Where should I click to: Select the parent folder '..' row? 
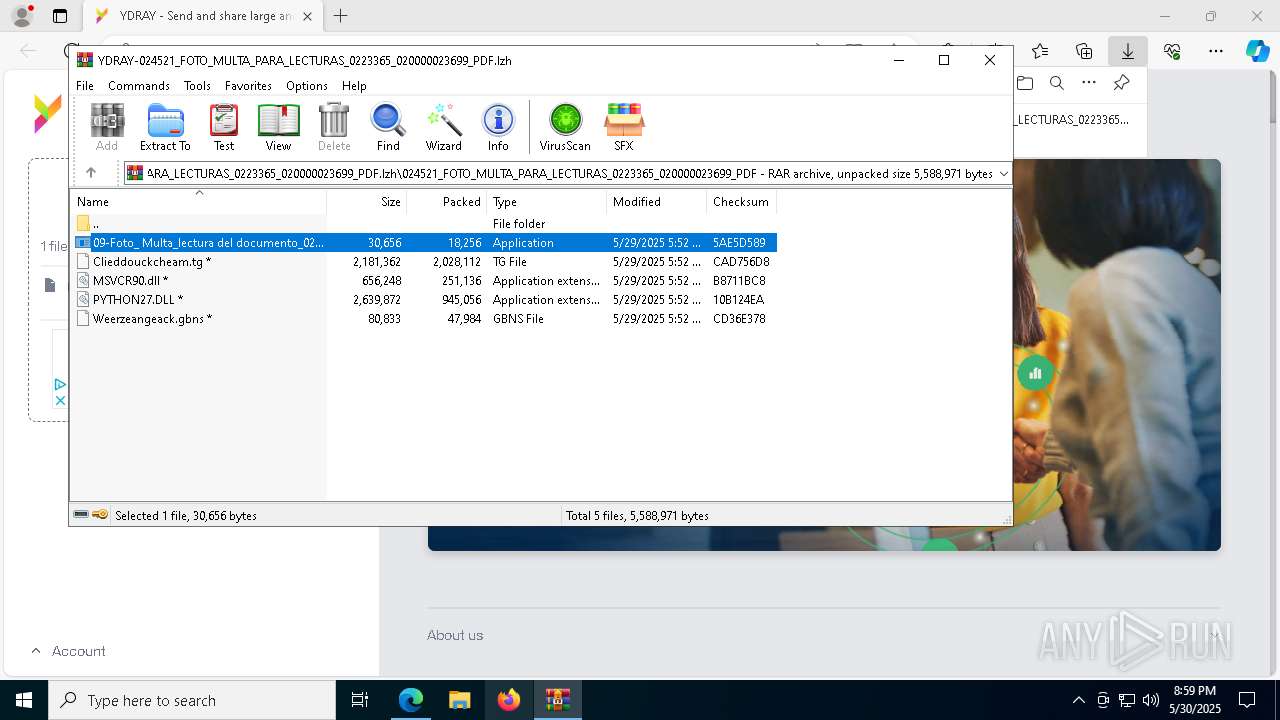click(423, 224)
